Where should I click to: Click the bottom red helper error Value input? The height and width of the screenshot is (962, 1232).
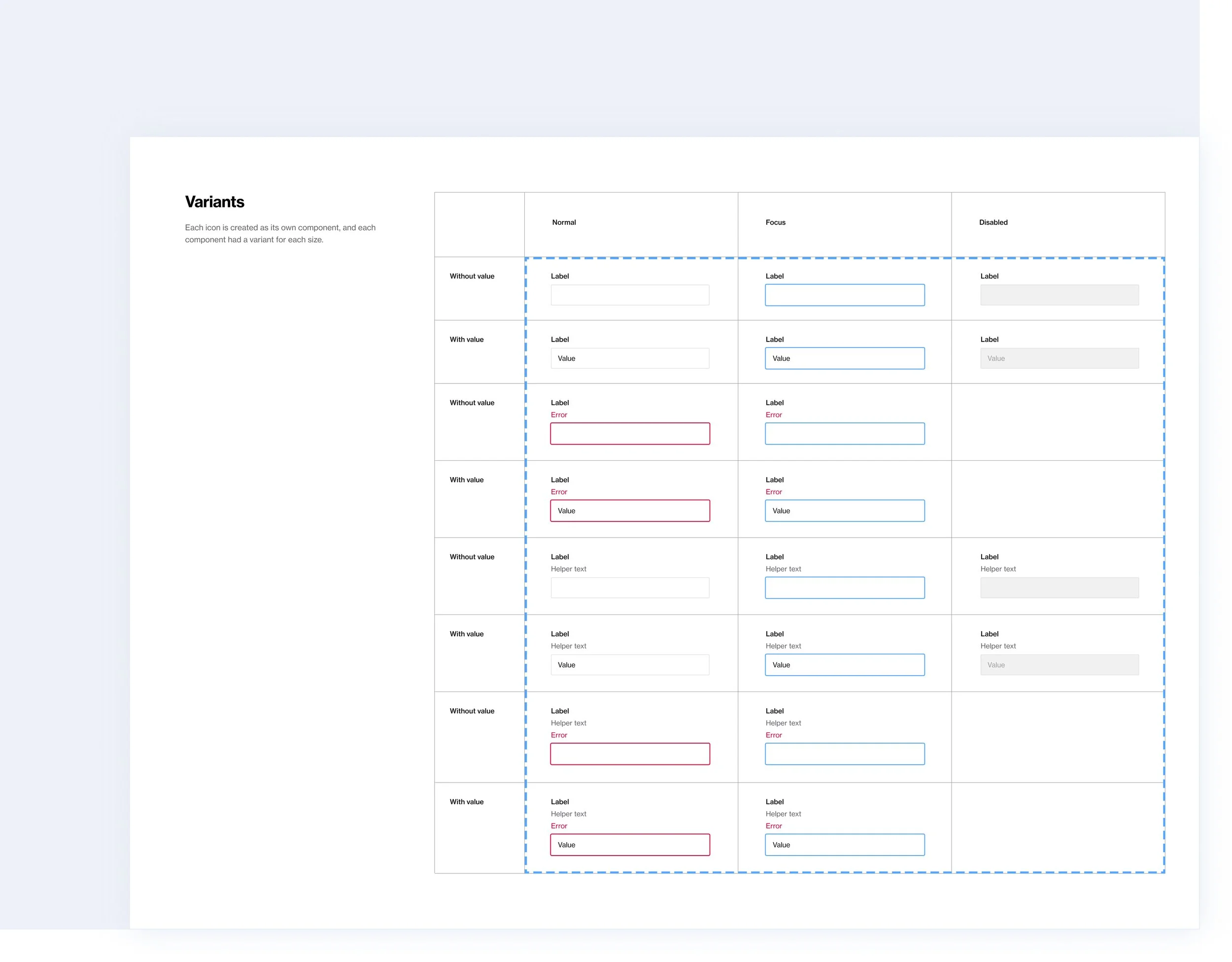pos(629,845)
